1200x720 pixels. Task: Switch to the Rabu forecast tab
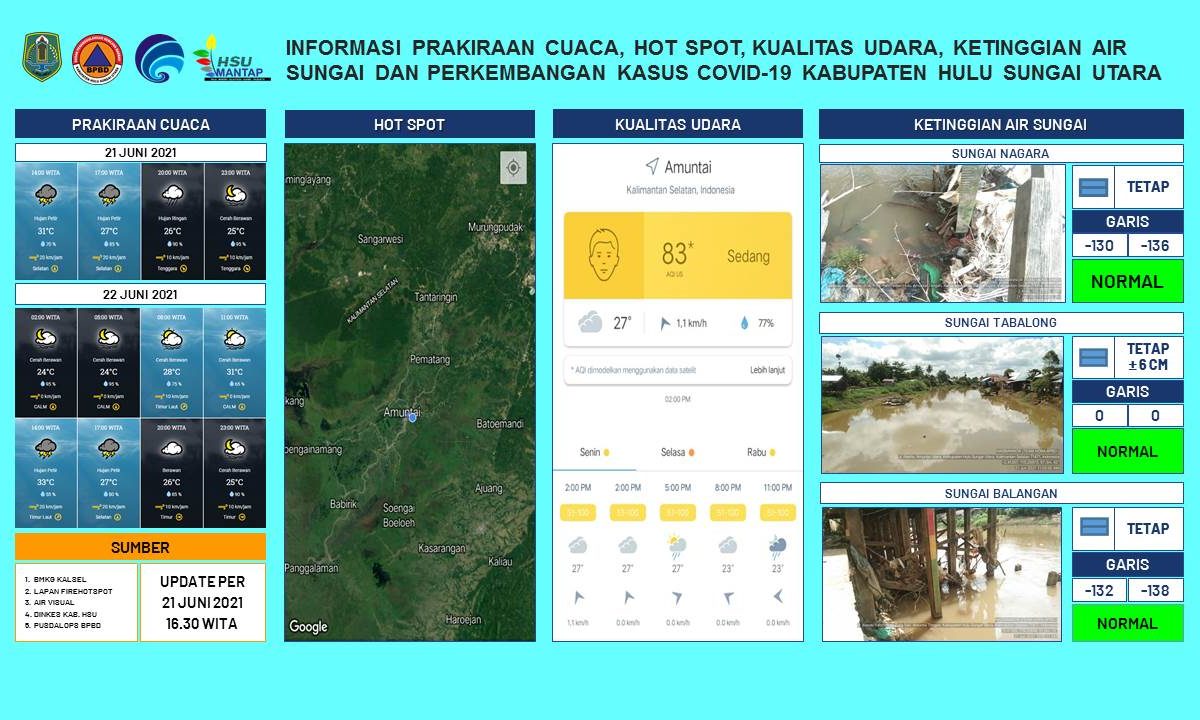[x=761, y=452]
